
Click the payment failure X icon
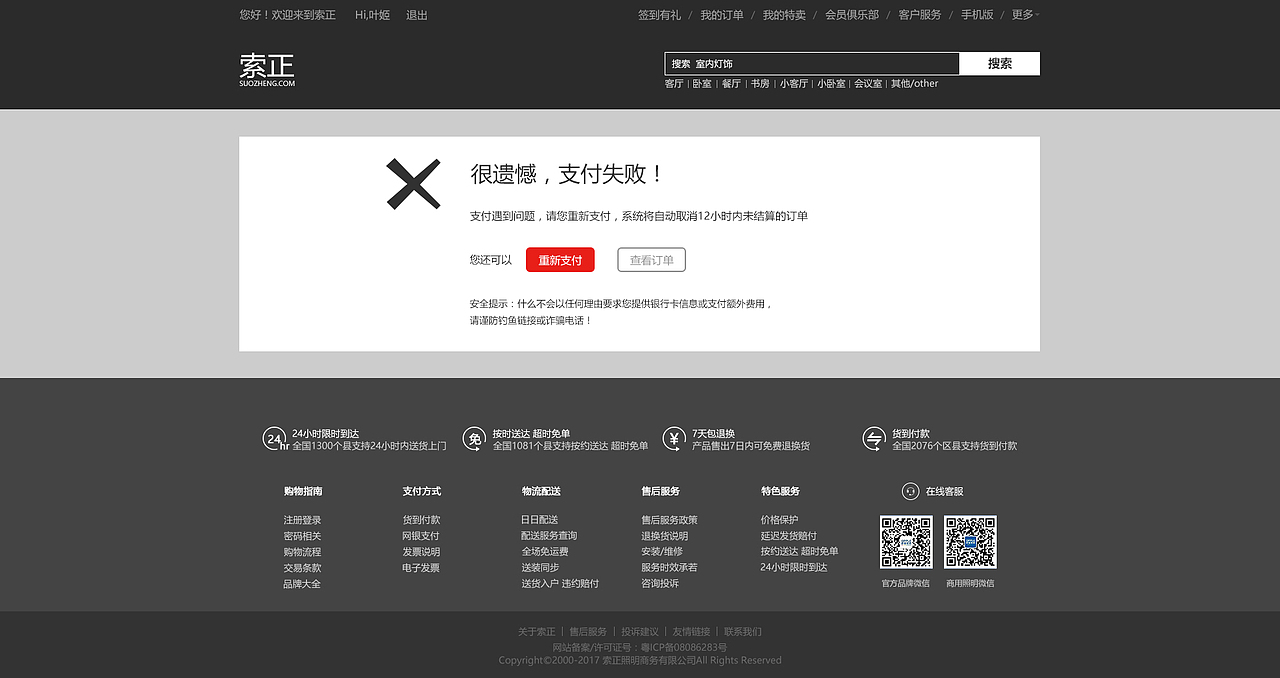pos(413,185)
